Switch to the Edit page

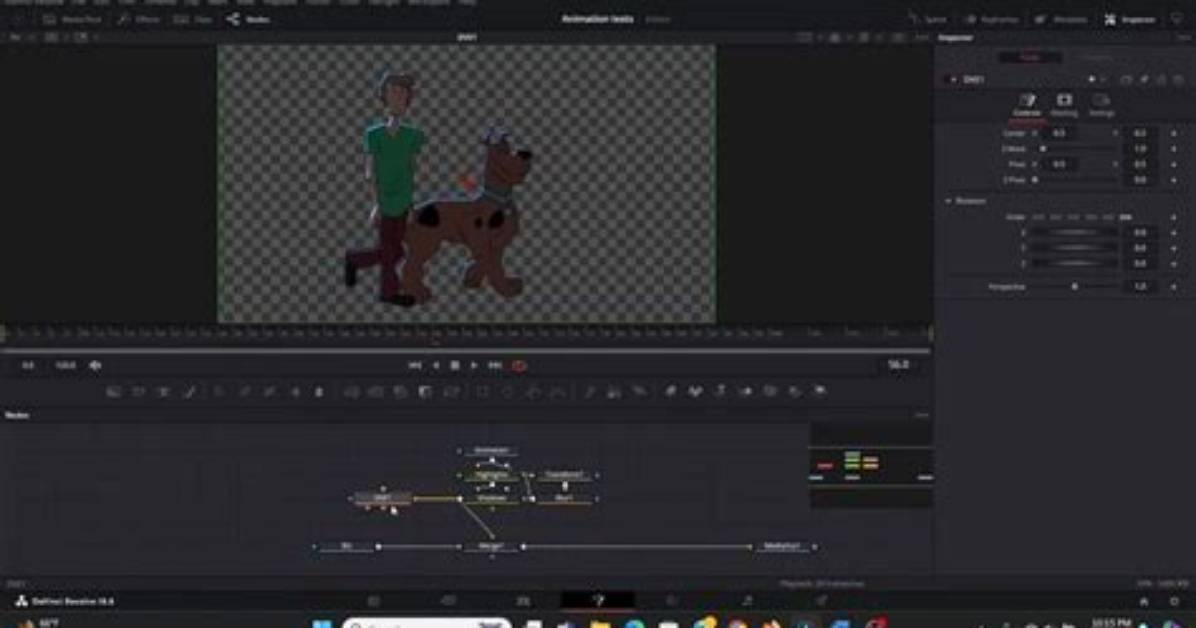[522, 601]
